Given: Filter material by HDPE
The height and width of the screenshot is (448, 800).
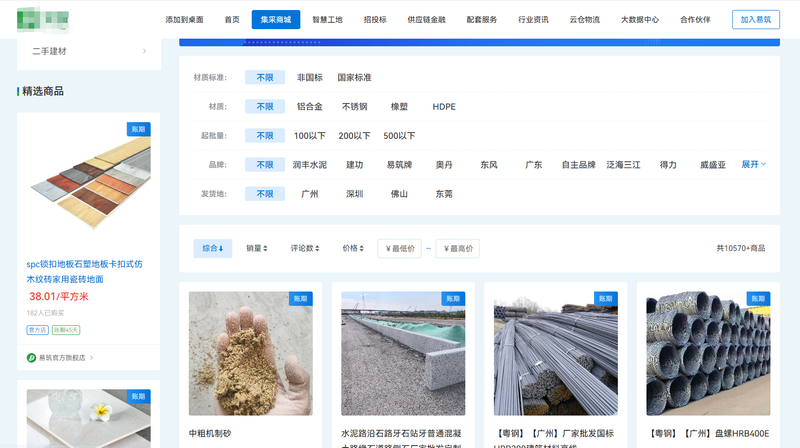Looking at the screenshot, I should coord(444,107).
